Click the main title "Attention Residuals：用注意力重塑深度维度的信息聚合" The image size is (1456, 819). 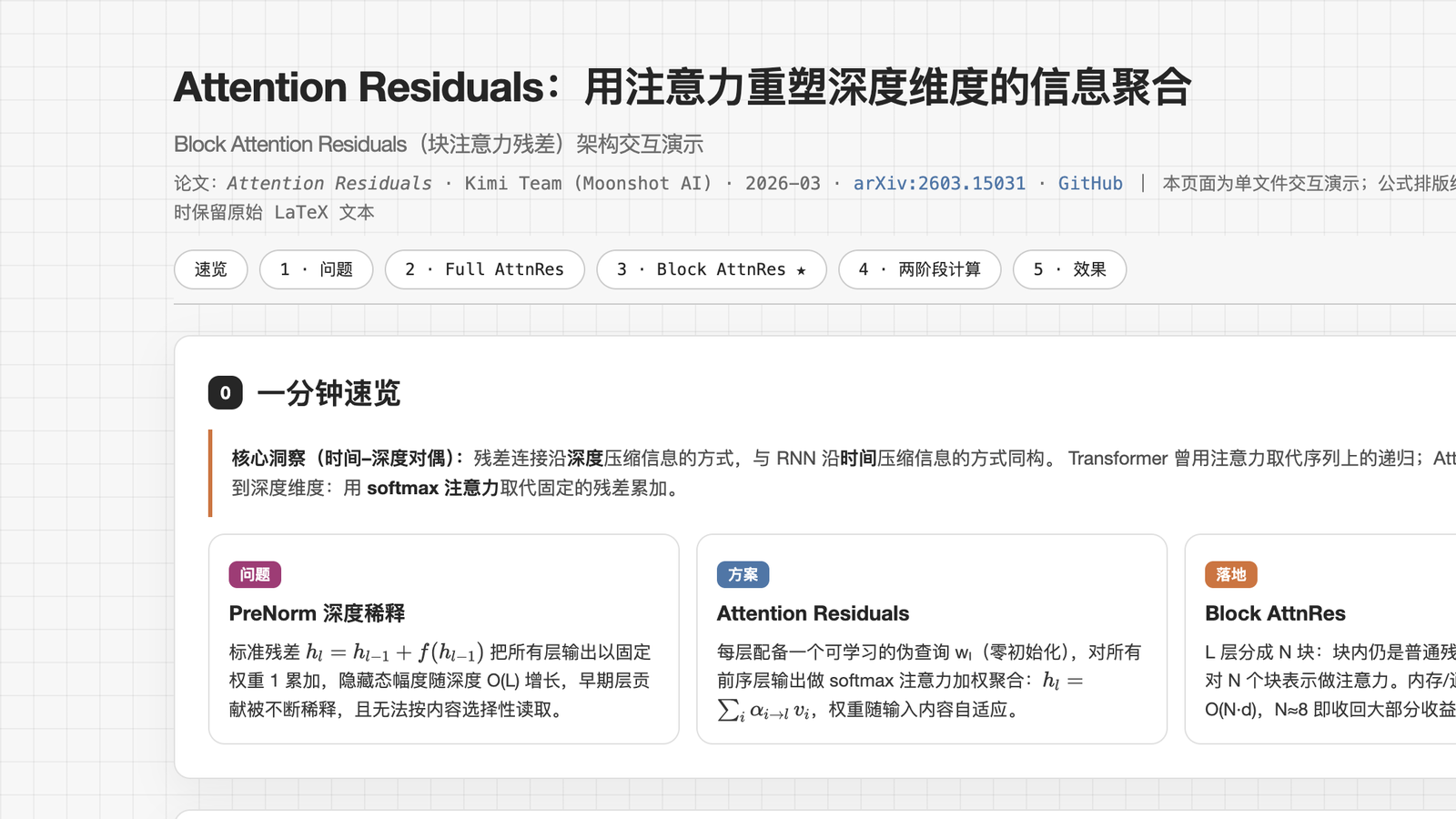(682, 87)
